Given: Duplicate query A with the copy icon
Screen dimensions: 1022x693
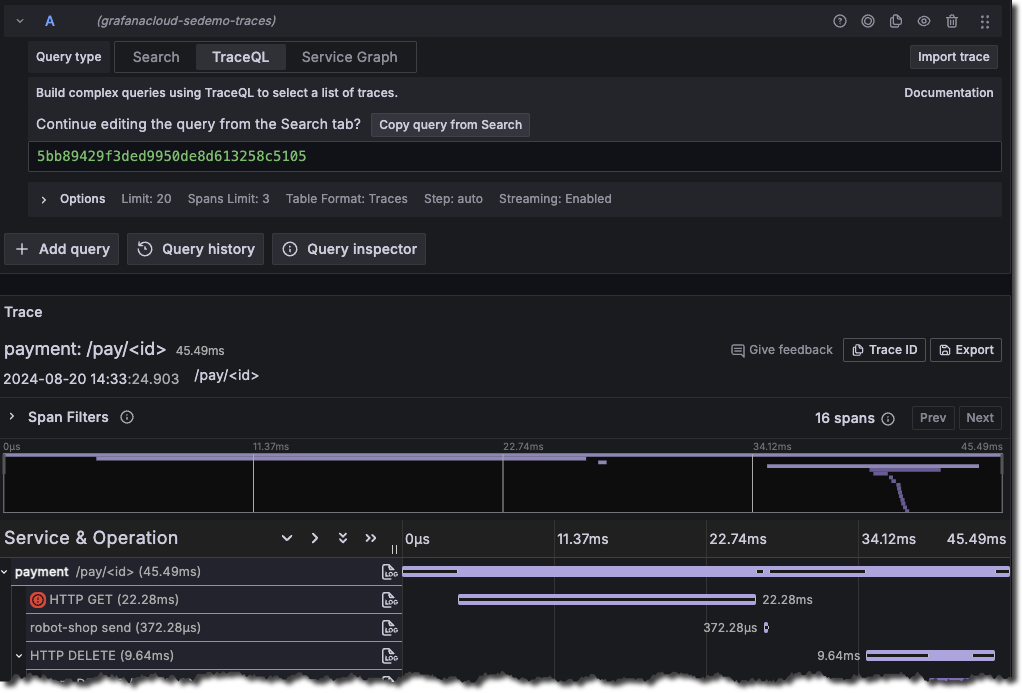Looking at the screenshot, I should 896,21.
